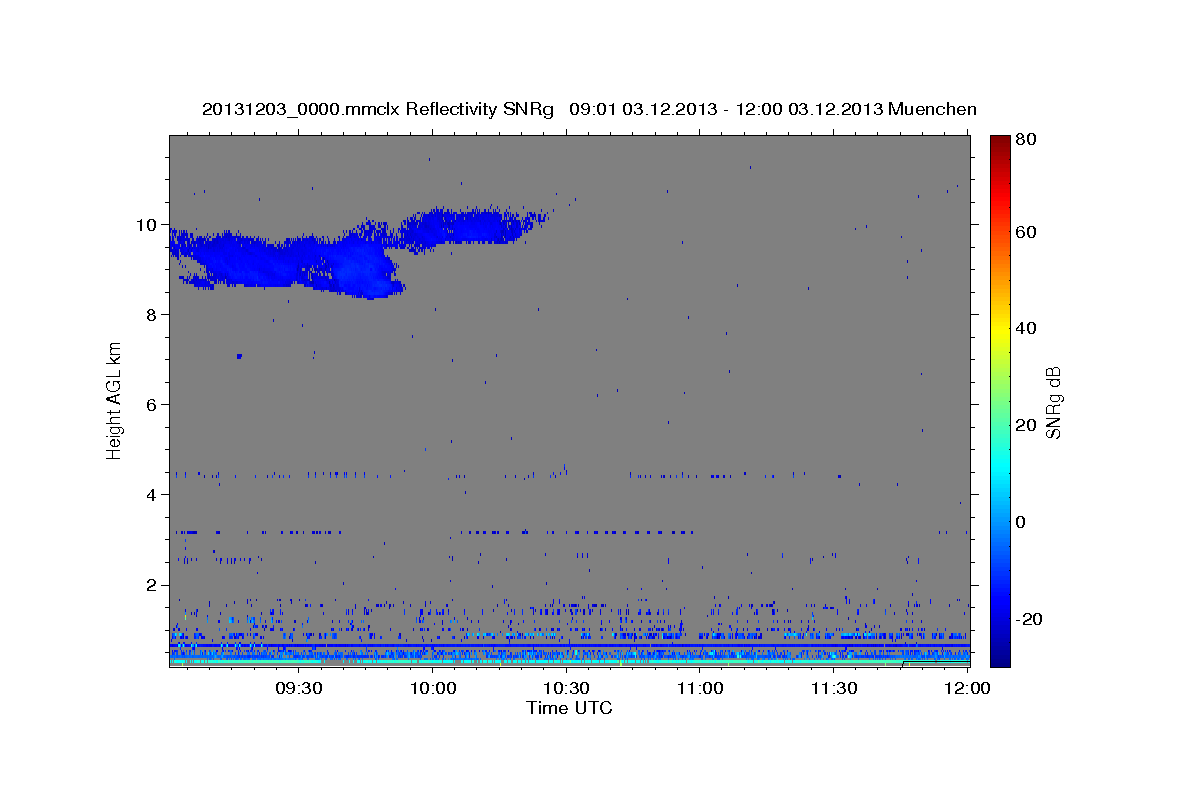
Task: Click the 20 value on the colorbar
Action: [x=1025, y=425]
